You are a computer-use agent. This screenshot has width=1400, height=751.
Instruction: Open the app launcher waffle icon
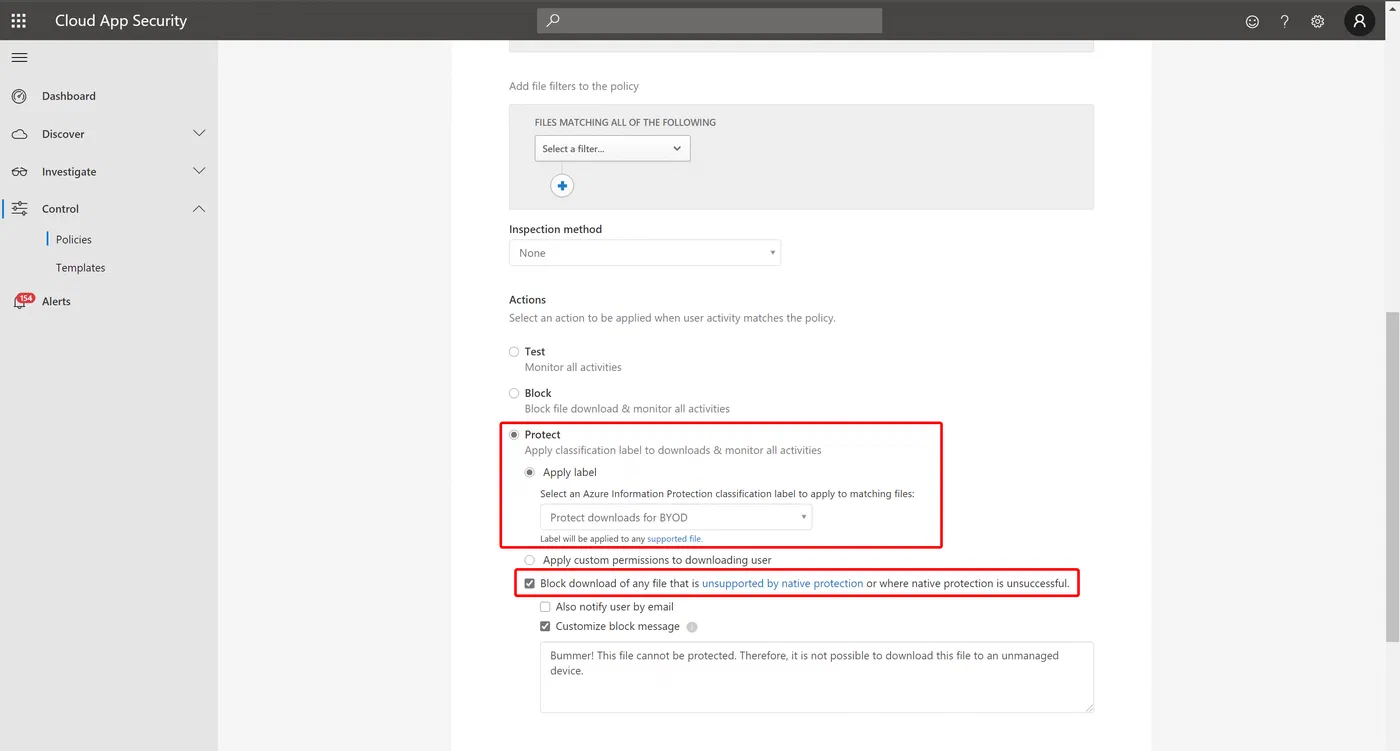[19, 20]
